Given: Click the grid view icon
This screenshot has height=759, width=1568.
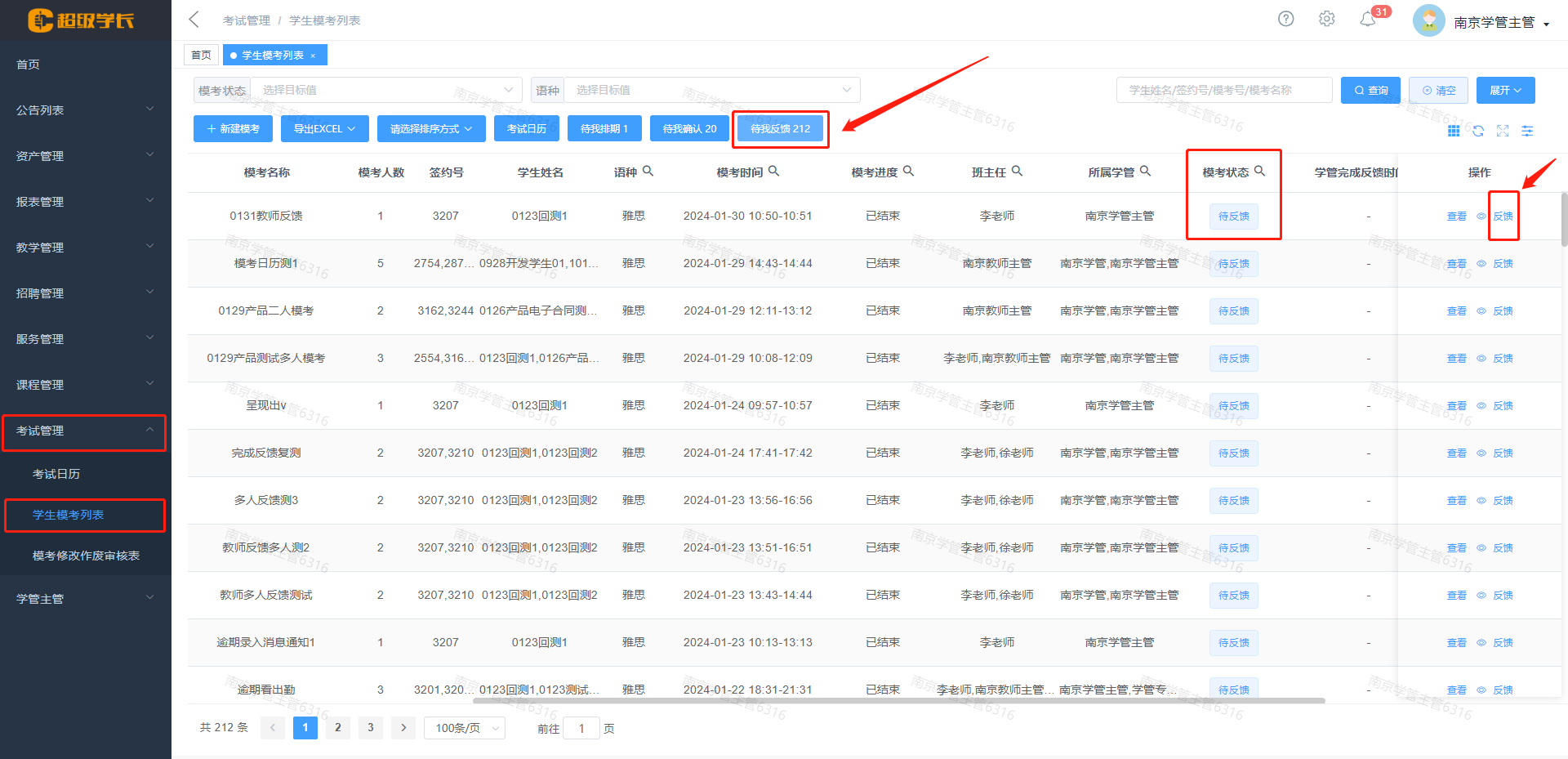Looking at the screenshot, I should (1454, 131).
